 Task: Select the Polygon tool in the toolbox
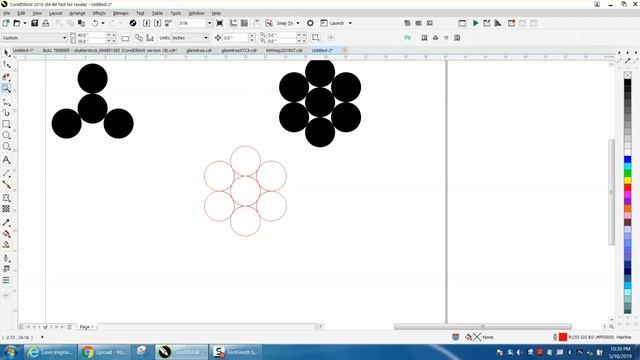click(6, 146)
